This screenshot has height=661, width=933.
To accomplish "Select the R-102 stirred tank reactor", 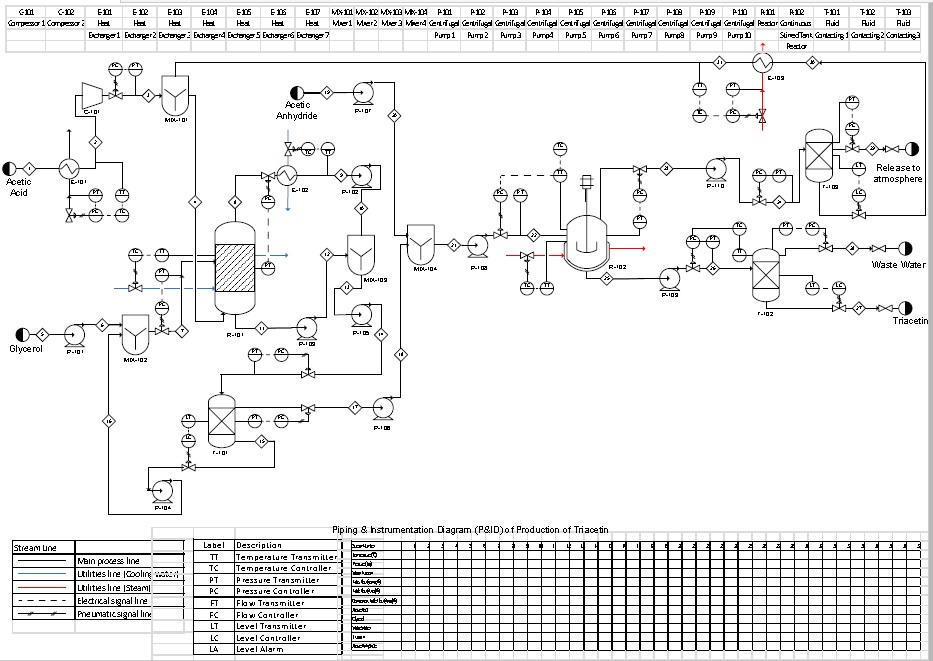I will 587,240.
